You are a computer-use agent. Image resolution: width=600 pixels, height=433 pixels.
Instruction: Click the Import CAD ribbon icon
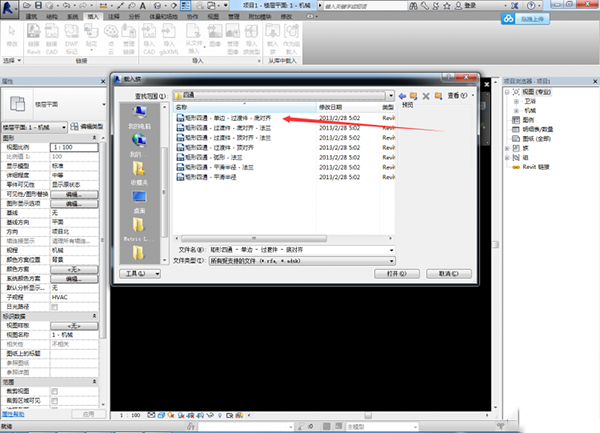click(149, 39)
